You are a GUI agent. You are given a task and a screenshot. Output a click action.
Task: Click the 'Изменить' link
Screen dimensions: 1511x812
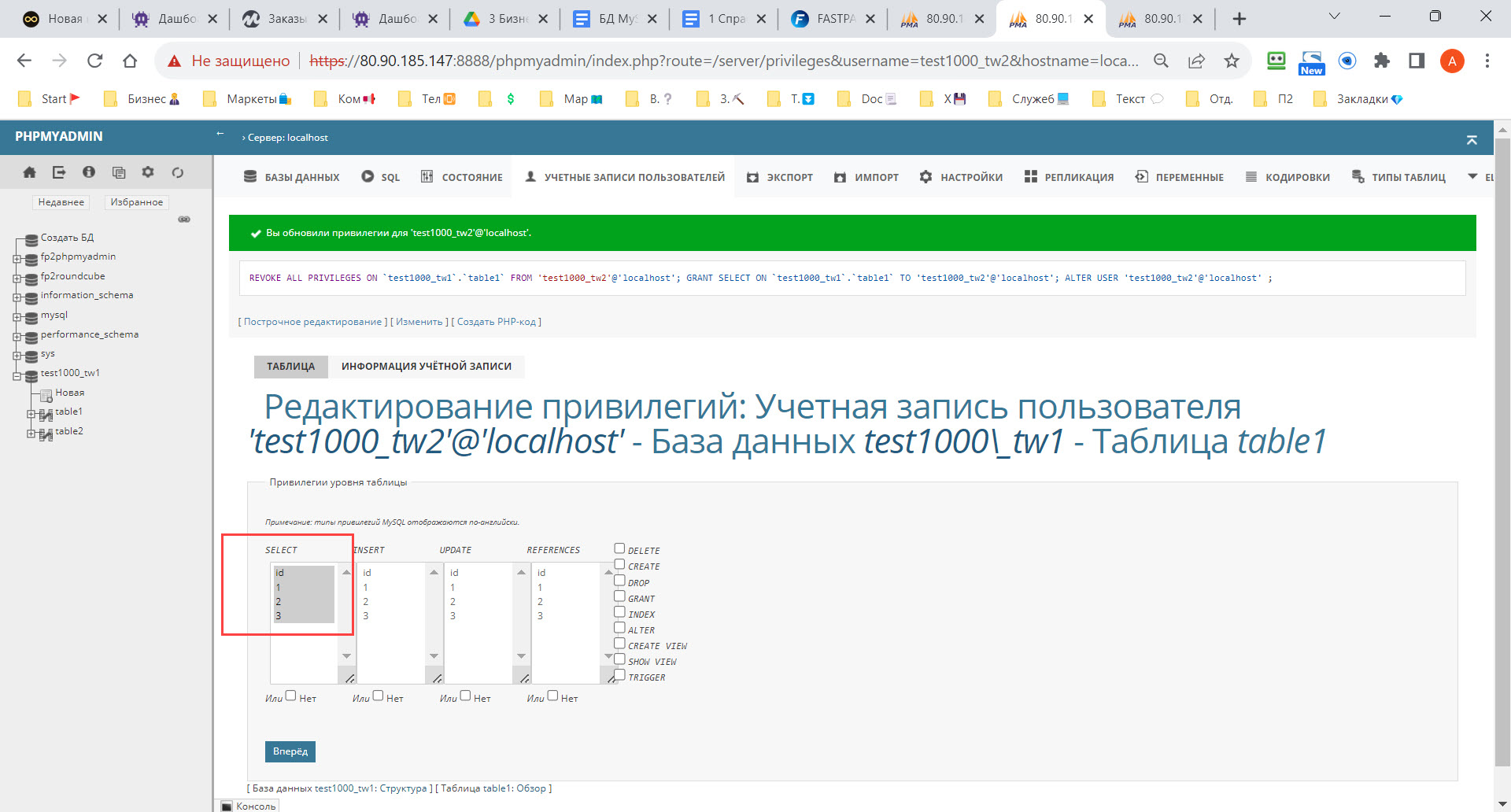pyautogui.click(x=419, y=322)
